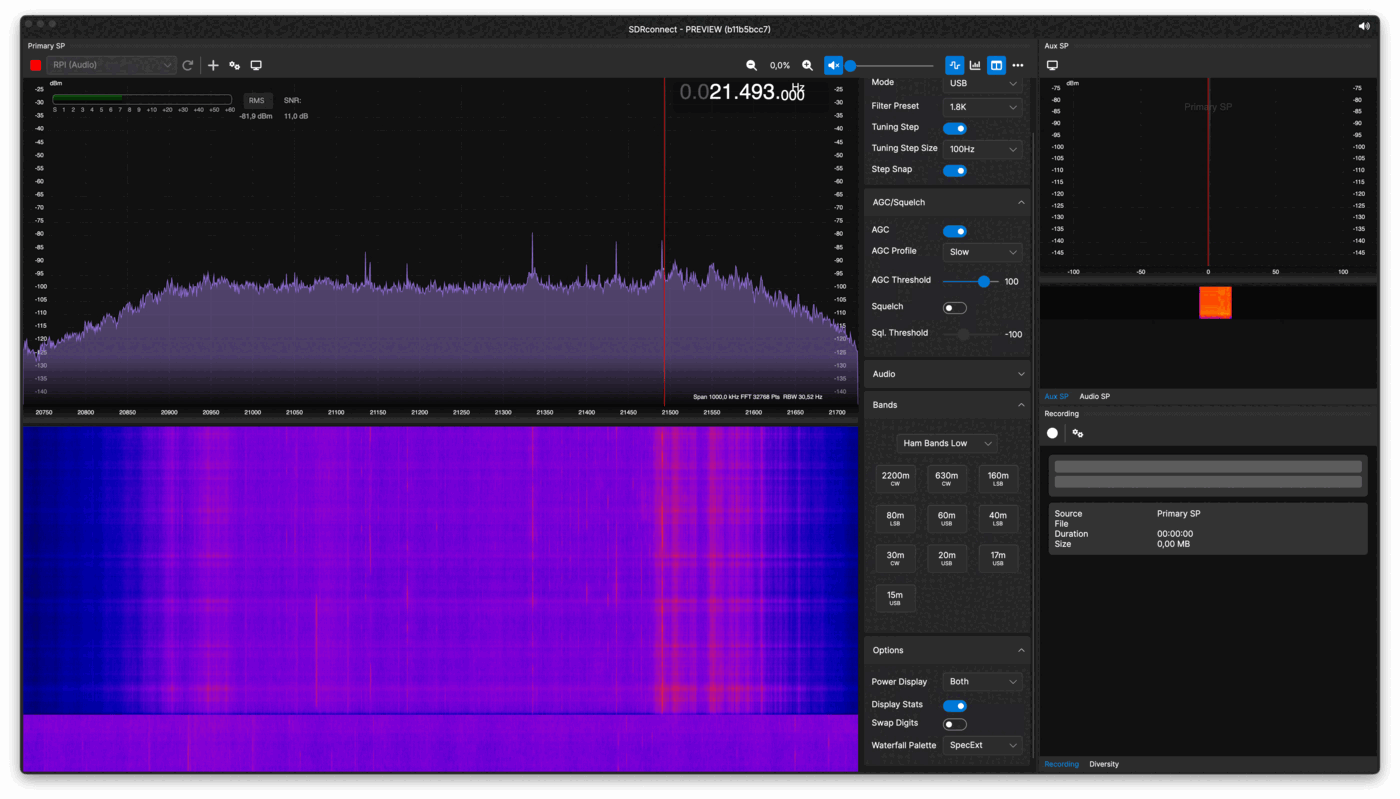Enable the Squelch switch

tap(955, 308)
